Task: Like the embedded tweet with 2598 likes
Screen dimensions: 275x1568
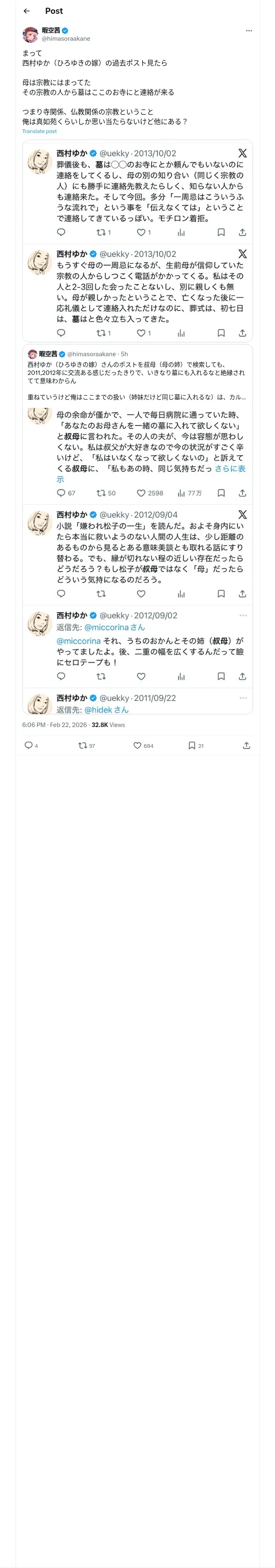Action: click(141, 493)
